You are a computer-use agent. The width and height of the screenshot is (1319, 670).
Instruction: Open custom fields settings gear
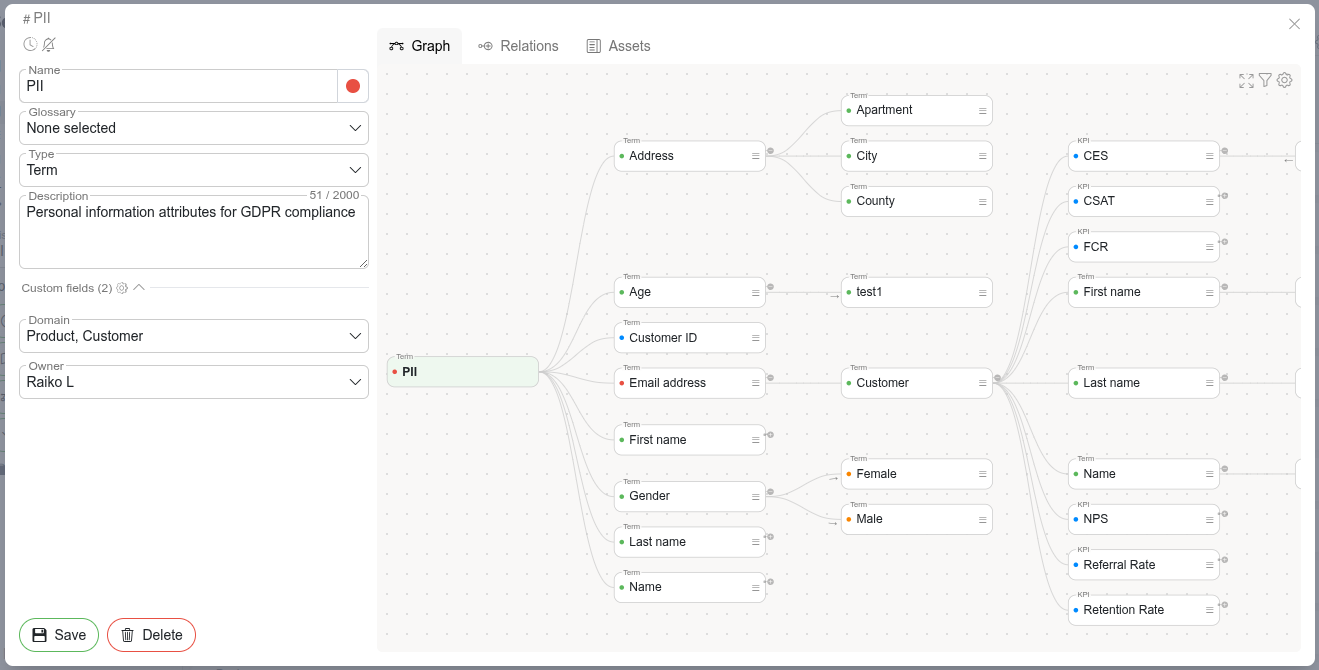(x=122, y=288)
